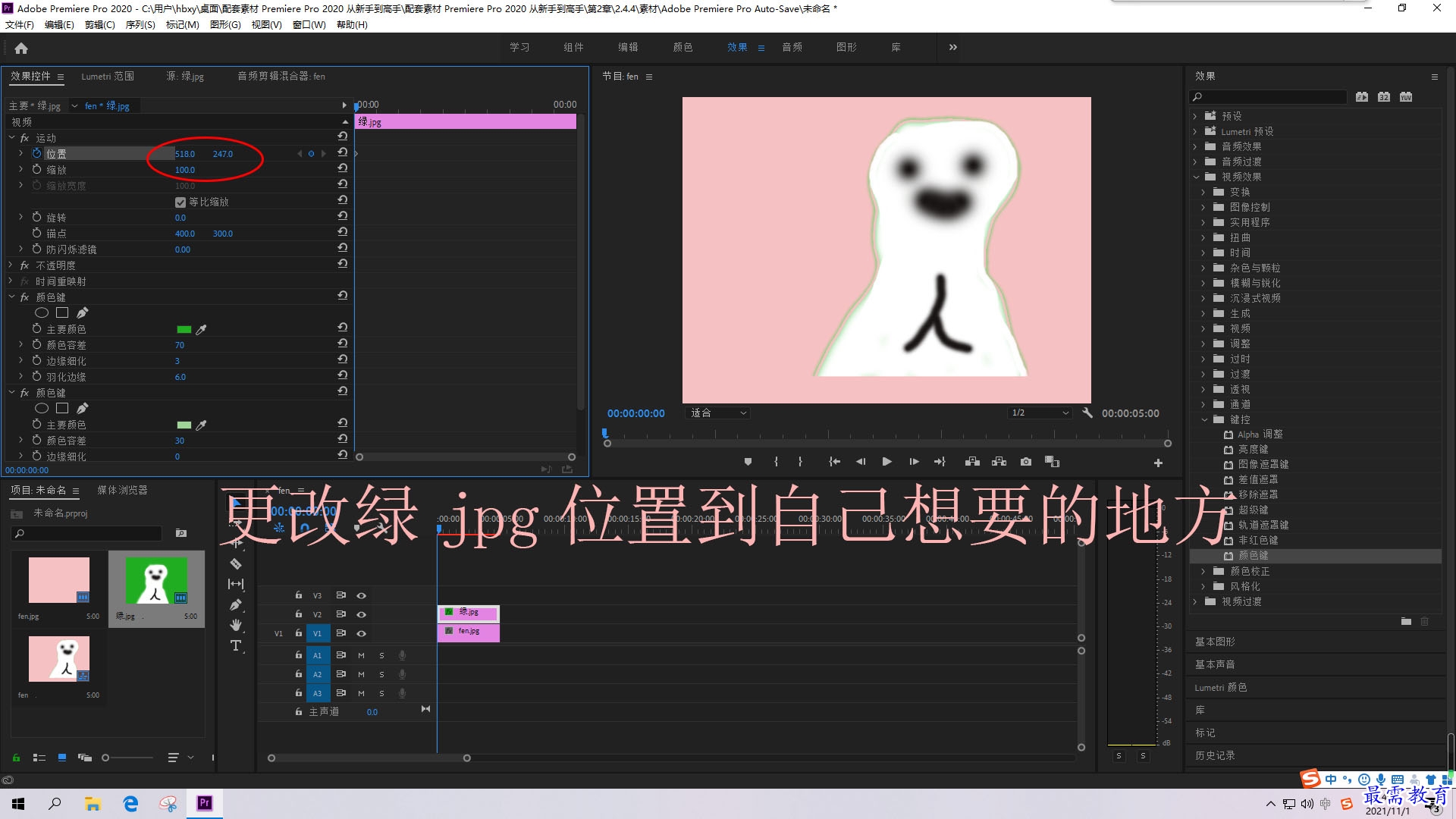Viewport: 1456px width, 819px height.
Task: Click light green 主要颜色 swatch in second 颜色键
Action: point(184,425)
